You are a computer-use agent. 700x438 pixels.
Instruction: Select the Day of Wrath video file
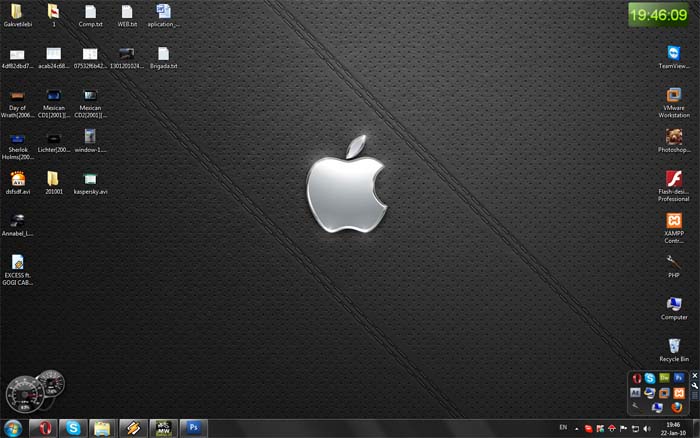pyautogui.click(x=17, y=104)
